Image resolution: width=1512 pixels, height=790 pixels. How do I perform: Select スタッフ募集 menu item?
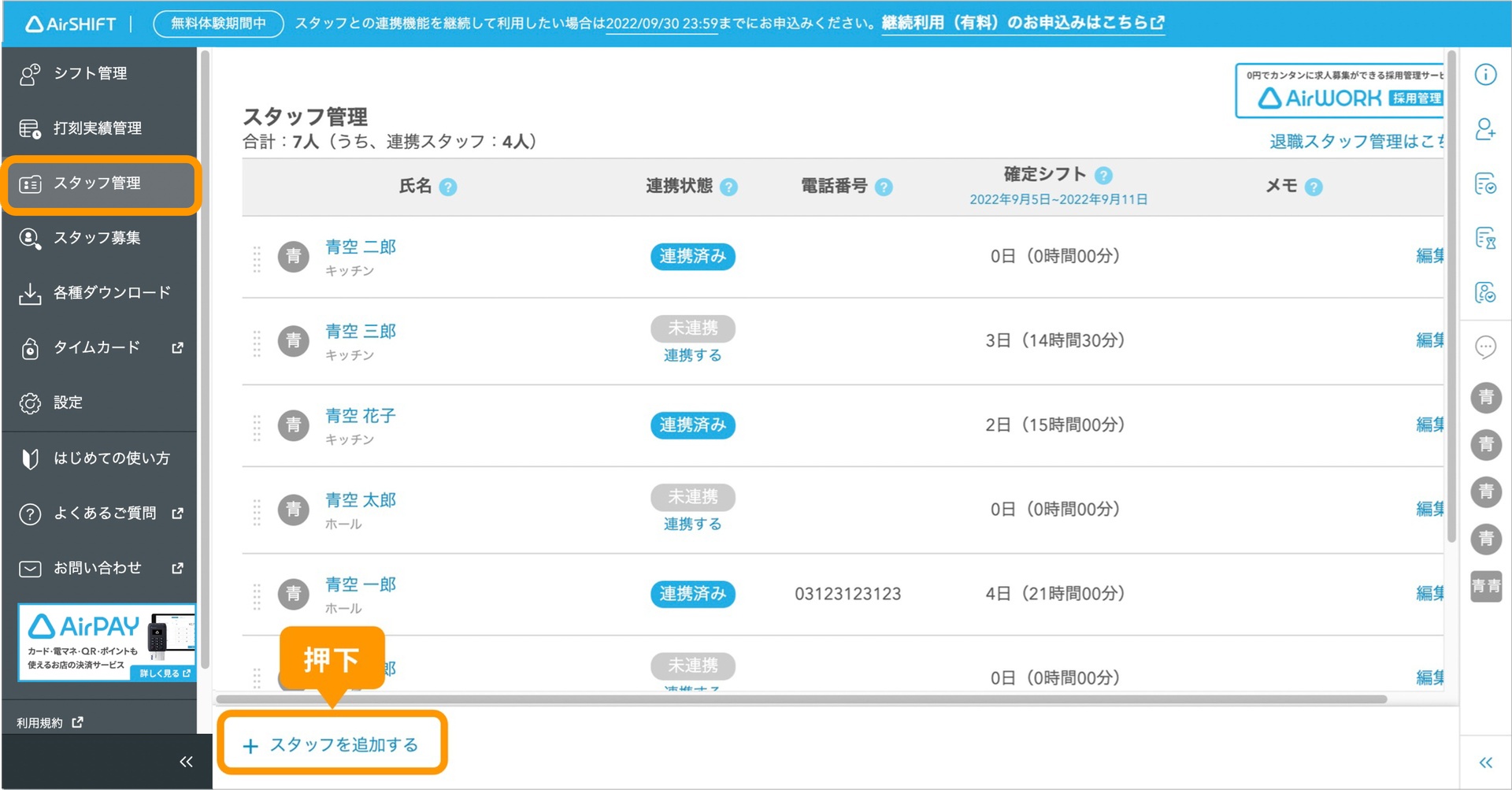pos(97,238)
